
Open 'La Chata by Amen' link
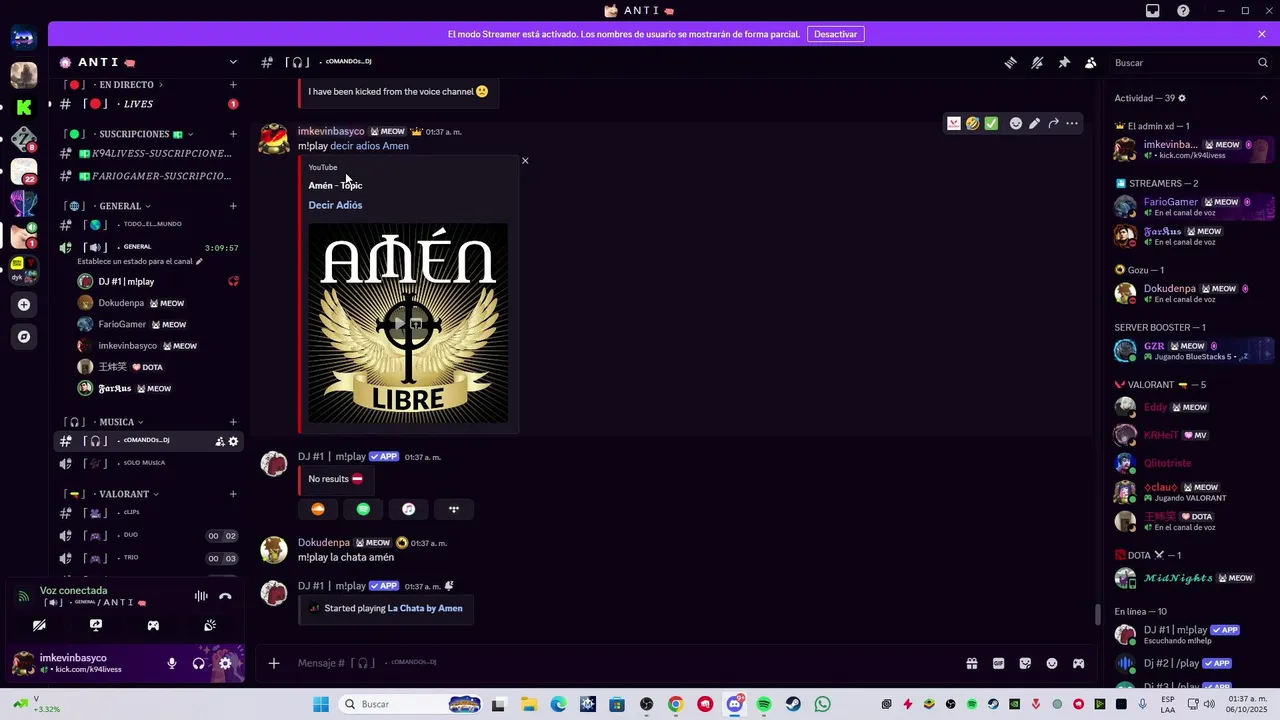(425, 608)
